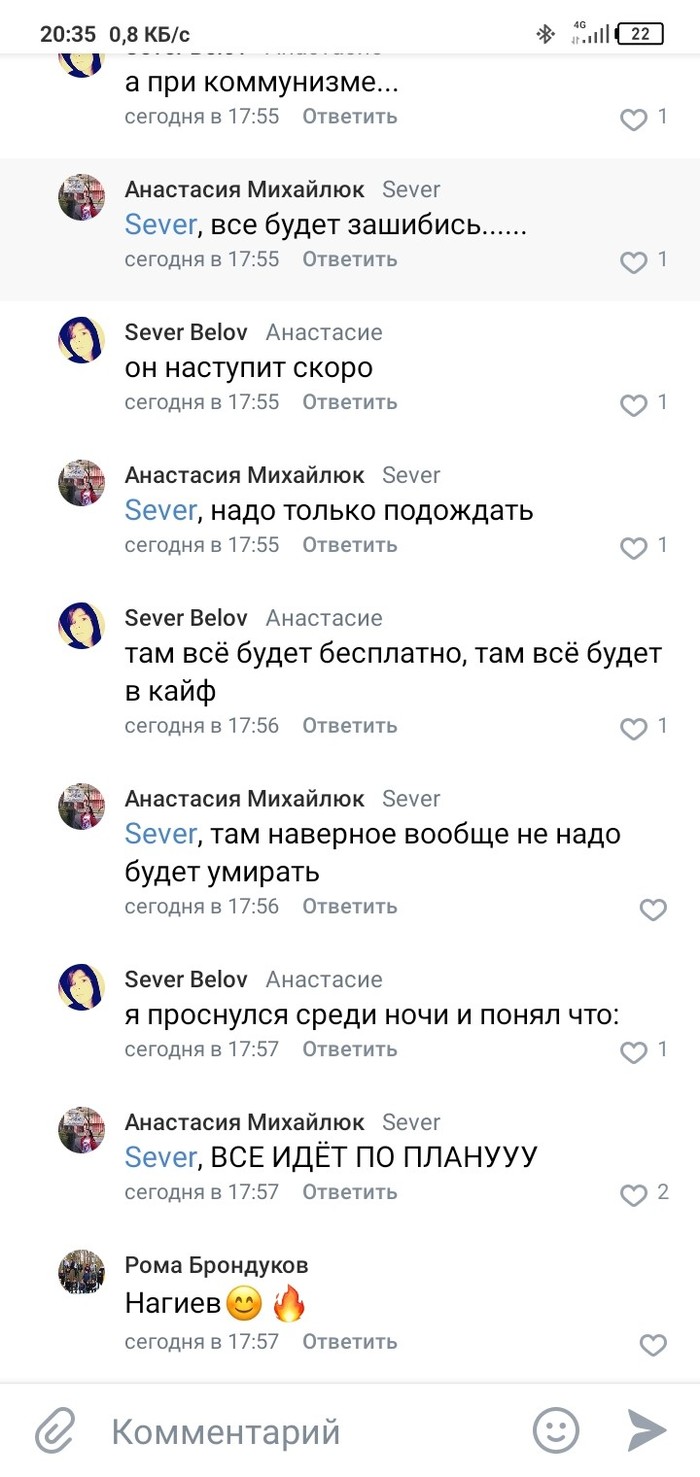Like the 'ВСЕ ИДЁТ ПО ПЛАНУУУ' comment
Screen dimensions: 700x1477
click(634, 1194)
